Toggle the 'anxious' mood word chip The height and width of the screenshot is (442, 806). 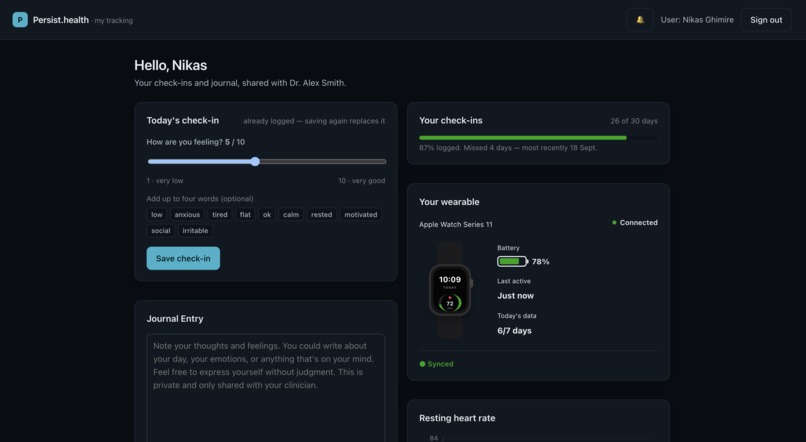pyautogui.click(x=187, y=215)
